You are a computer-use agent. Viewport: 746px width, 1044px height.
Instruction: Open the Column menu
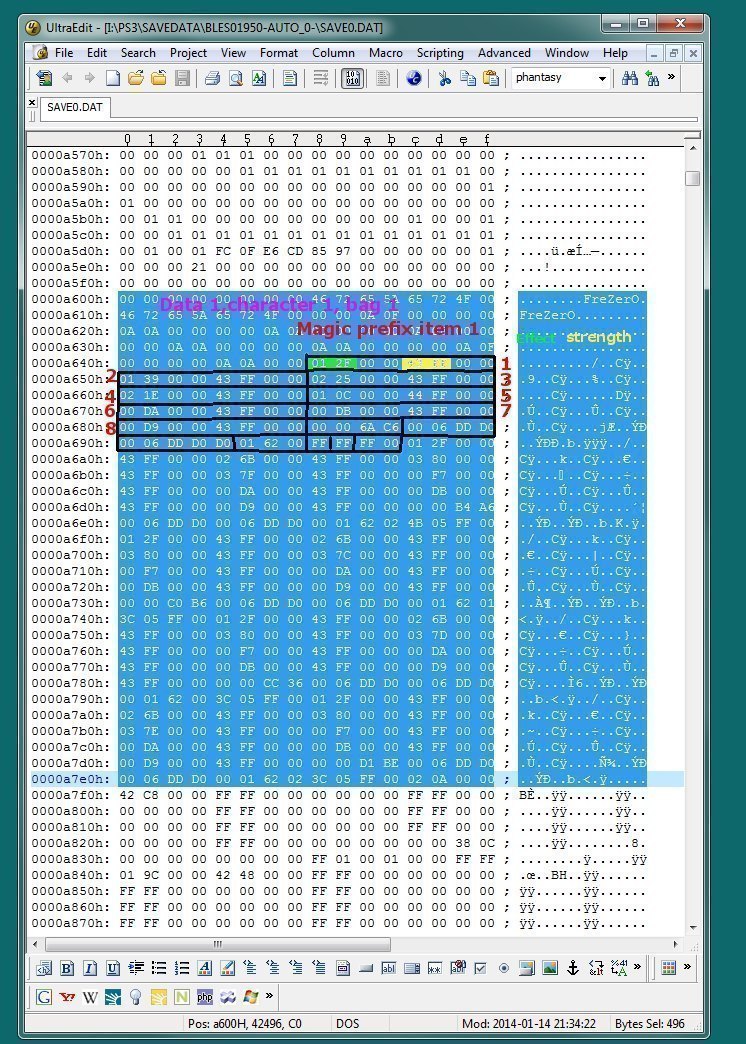coord(333,53)
